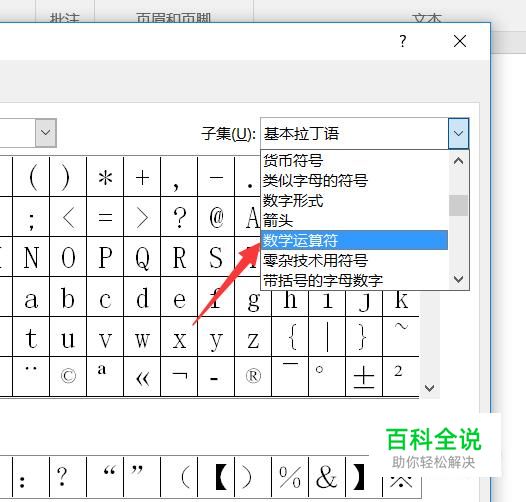Insert the registered trademark ® symbol
The height and width of the screenshot is (502, 526).
(253, 376)
